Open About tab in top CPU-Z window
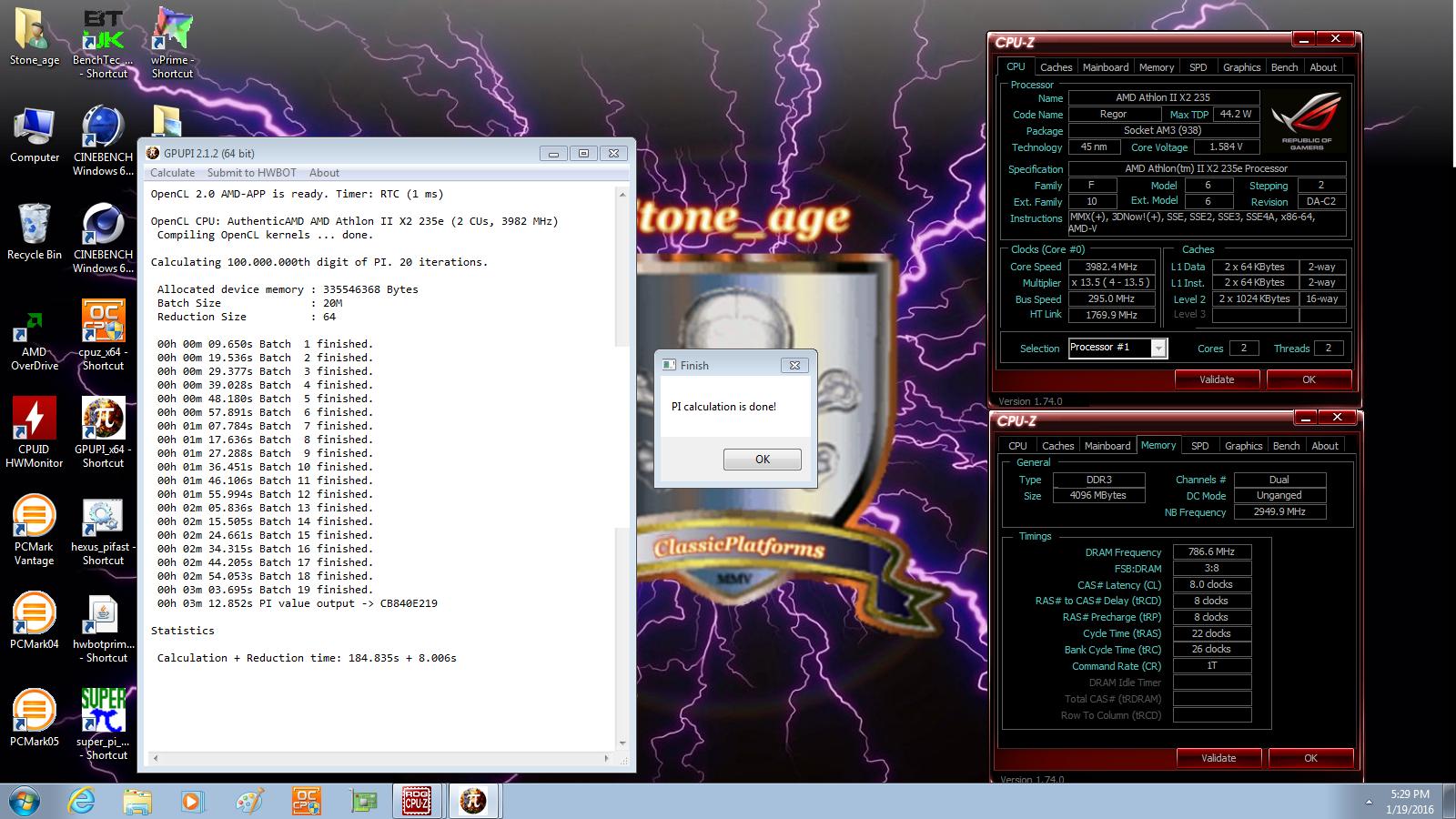Image resolution: width=1456 pixels, height=819 pixels. 1323,67
